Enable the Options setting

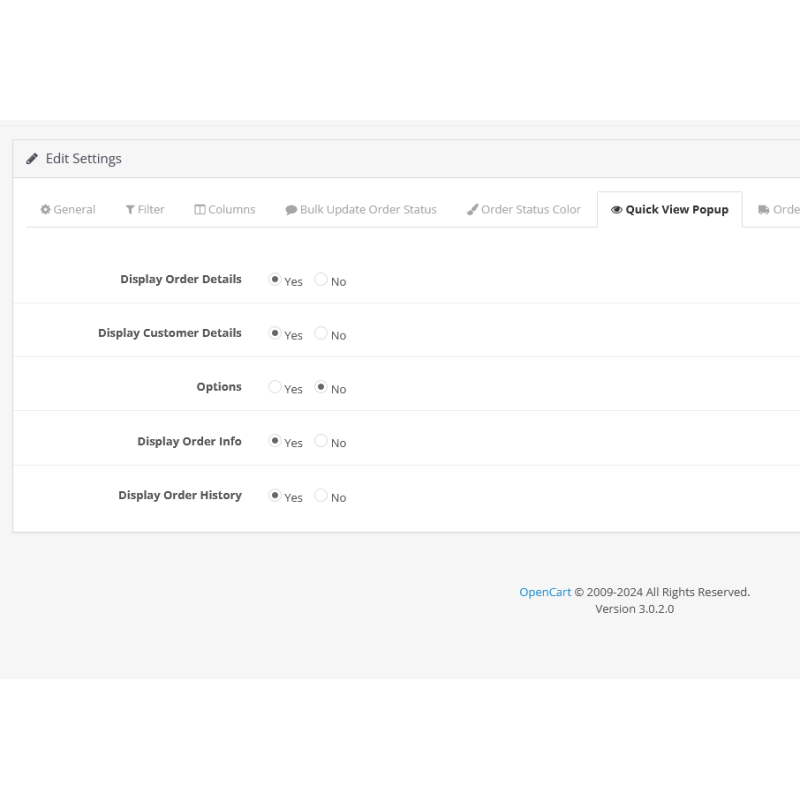275,387
